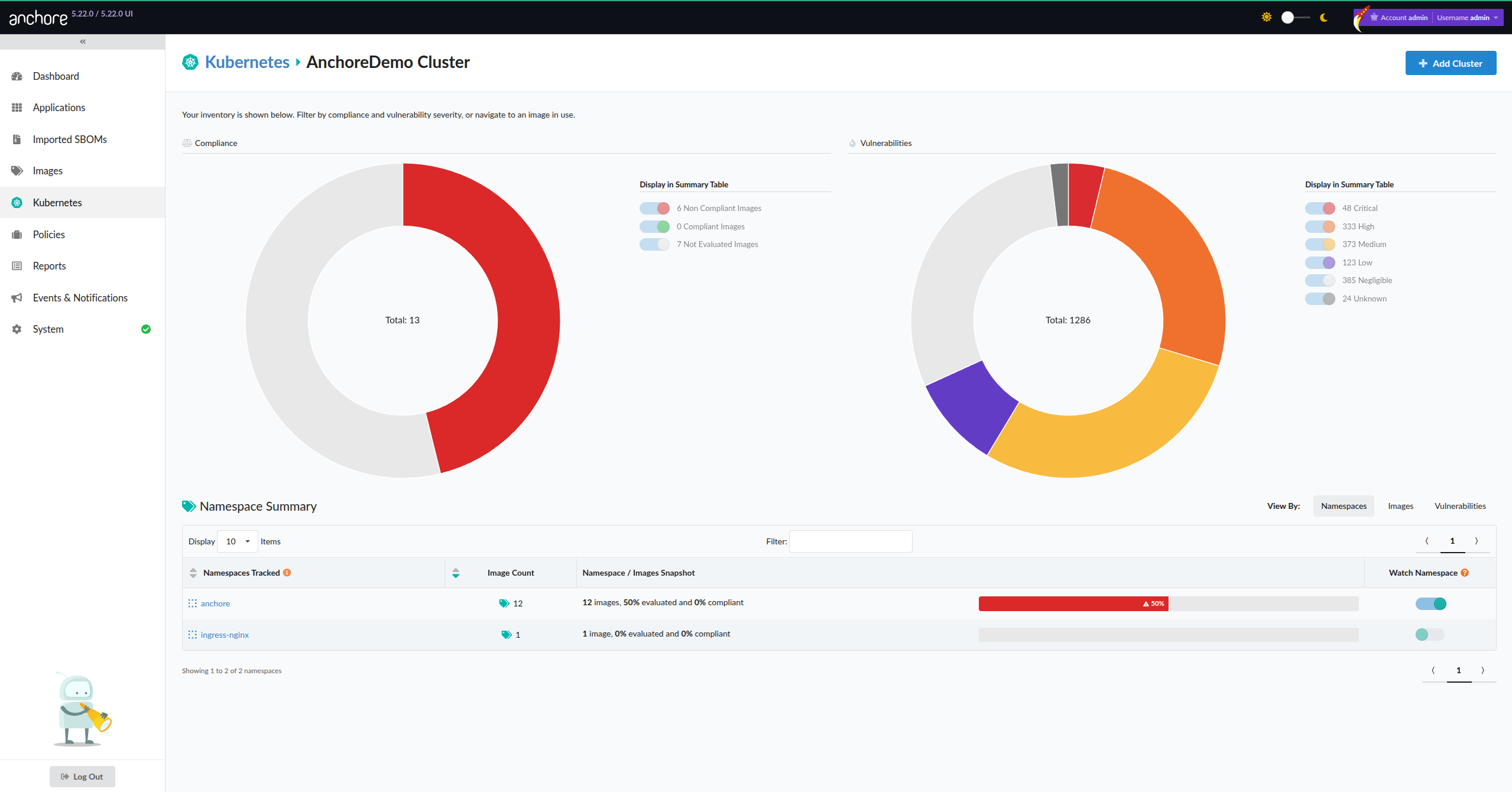Click the dark mode moon icon
The width and height of the screenshot is (1512, 792).
click(1324, 18)
